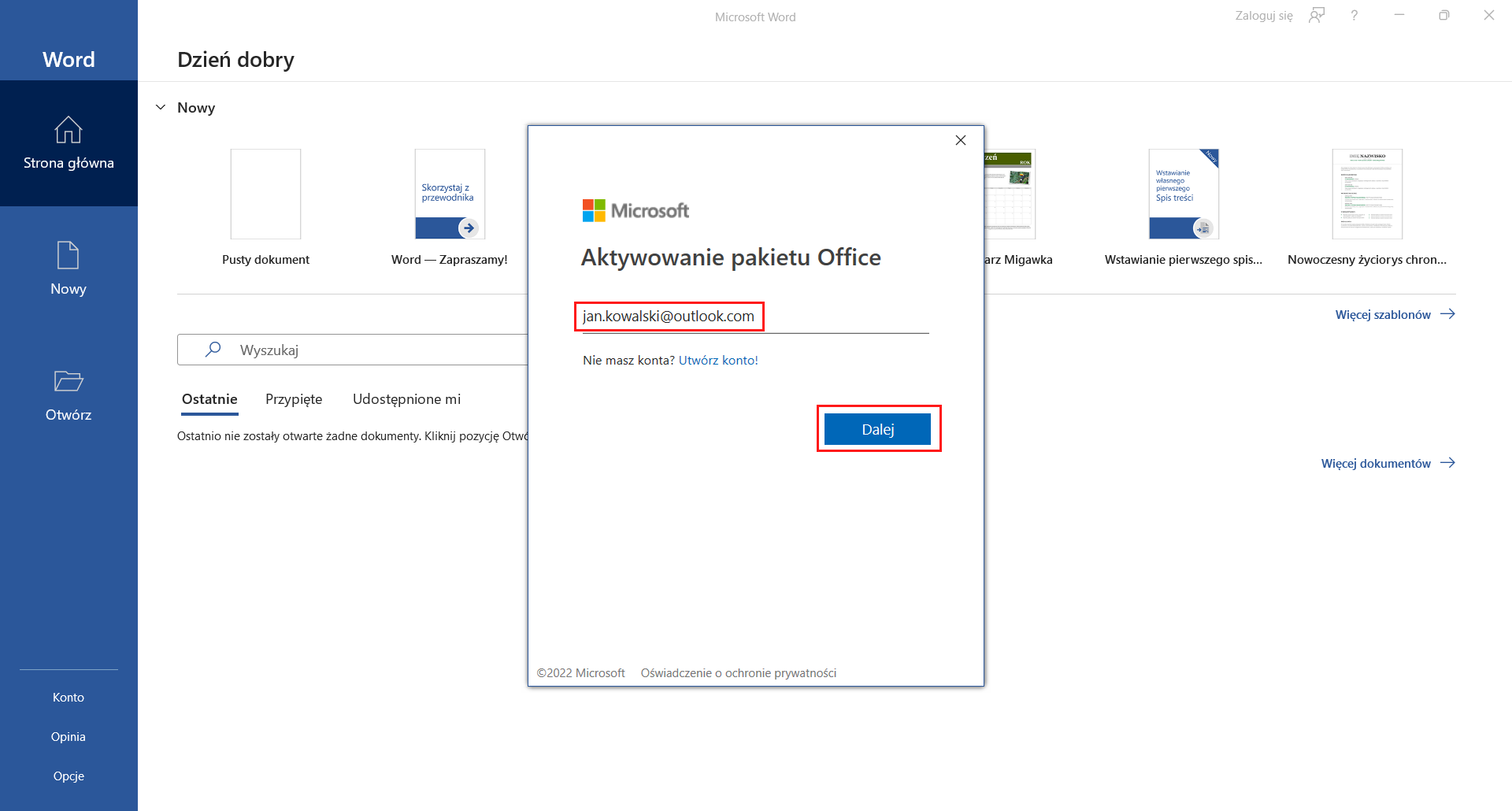The width and height of the screenshot is (1512, 811).
Task: Open the Word — Zapraszamy! template
Action: coord(450,194)
